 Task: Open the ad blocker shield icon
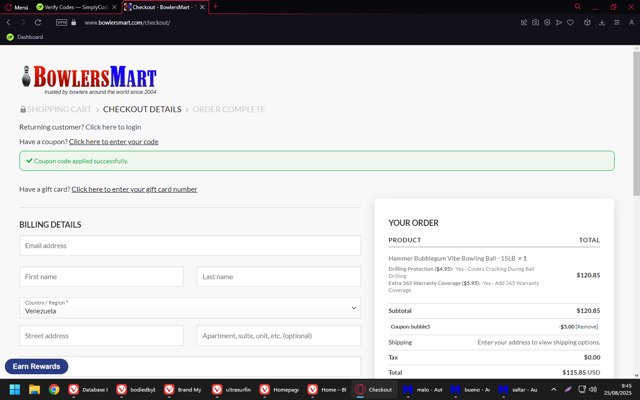[547, 22]
